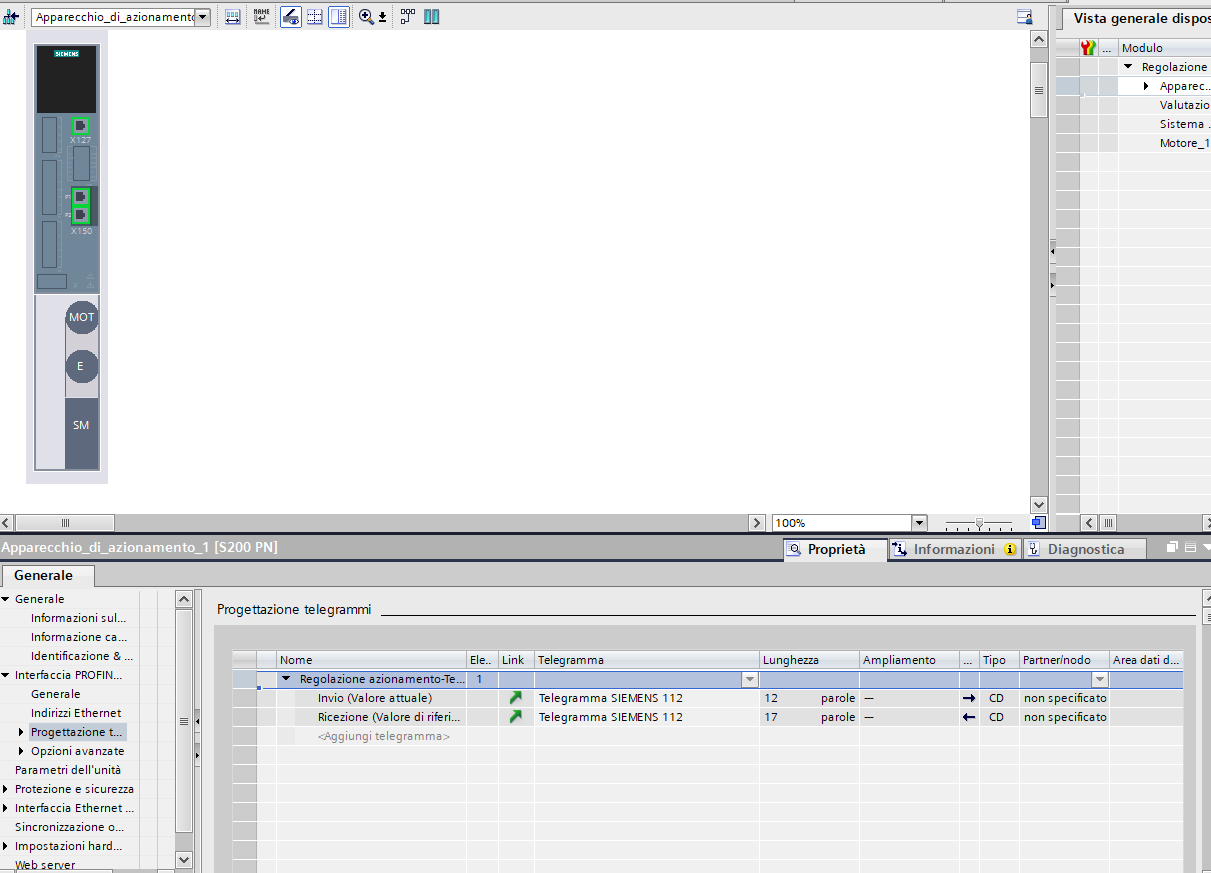Click the network device icon left of device selector
This screenshot has width=1211, height=873.
(x=12, y=17)
